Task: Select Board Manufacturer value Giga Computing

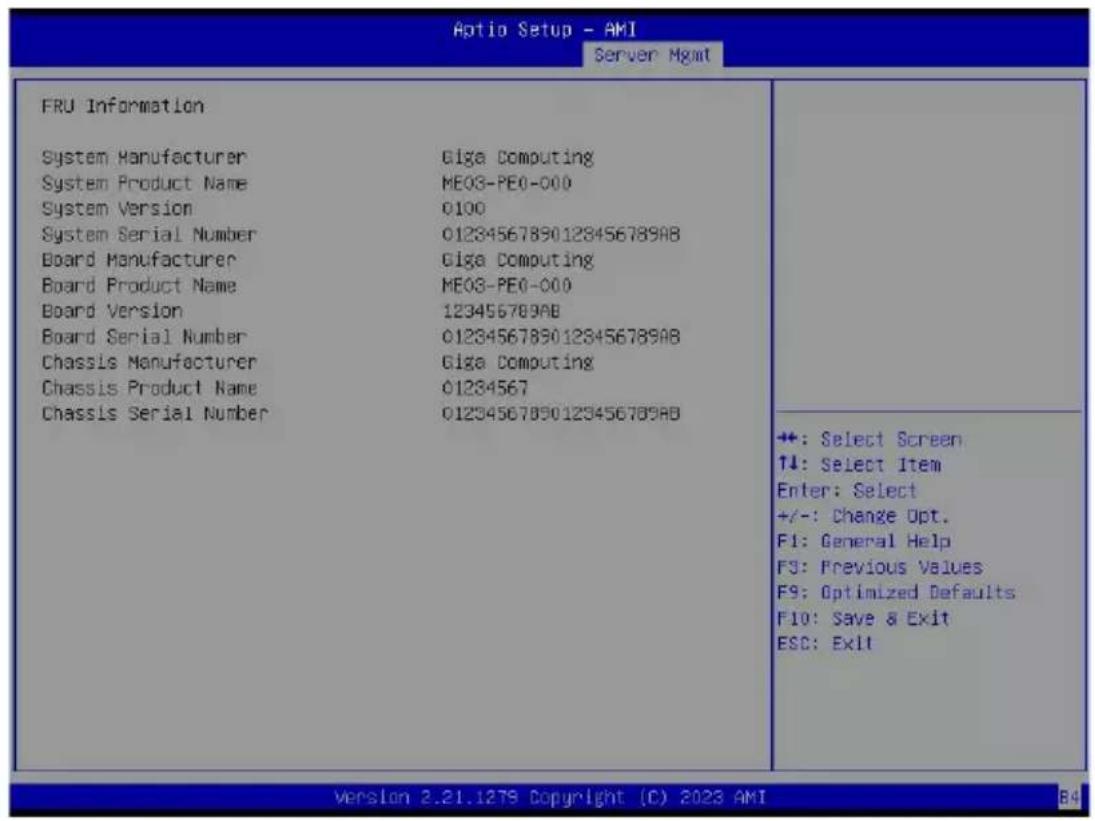Action: pos(517,260)
